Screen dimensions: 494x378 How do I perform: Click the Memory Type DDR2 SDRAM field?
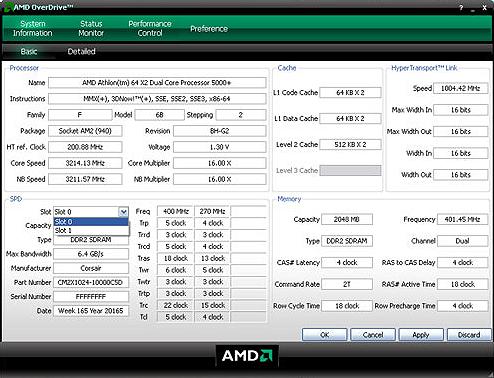click(347, 241)
